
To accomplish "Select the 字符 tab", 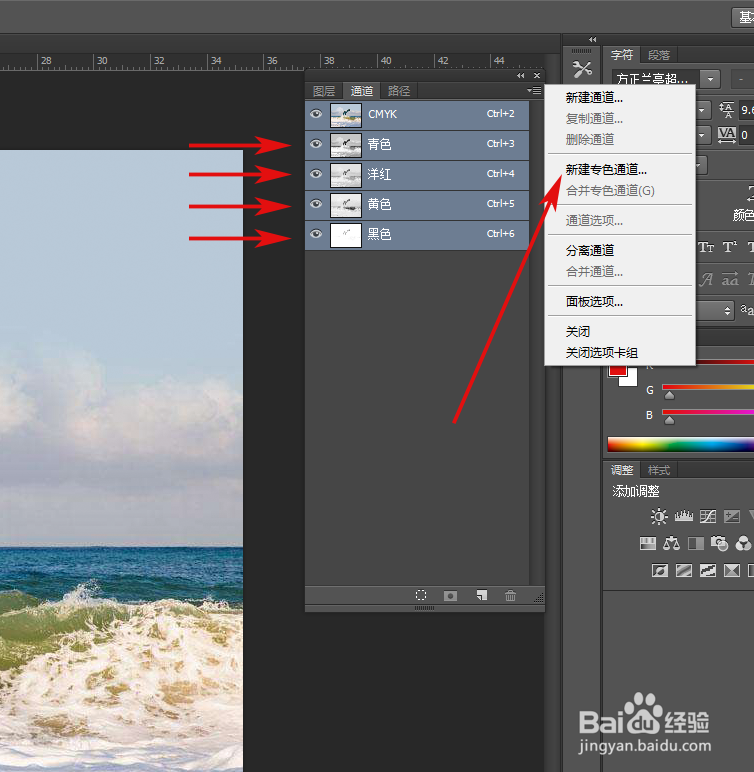I will 622,55.
